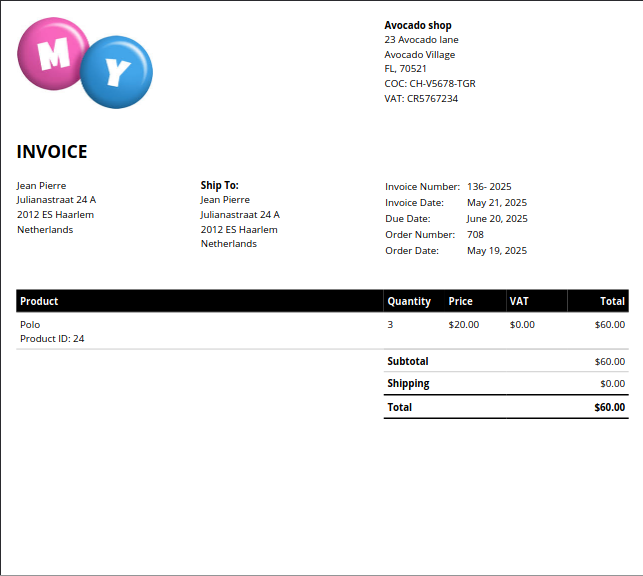Select the 'VAT: CR5767234' line

tap(421, 98)
